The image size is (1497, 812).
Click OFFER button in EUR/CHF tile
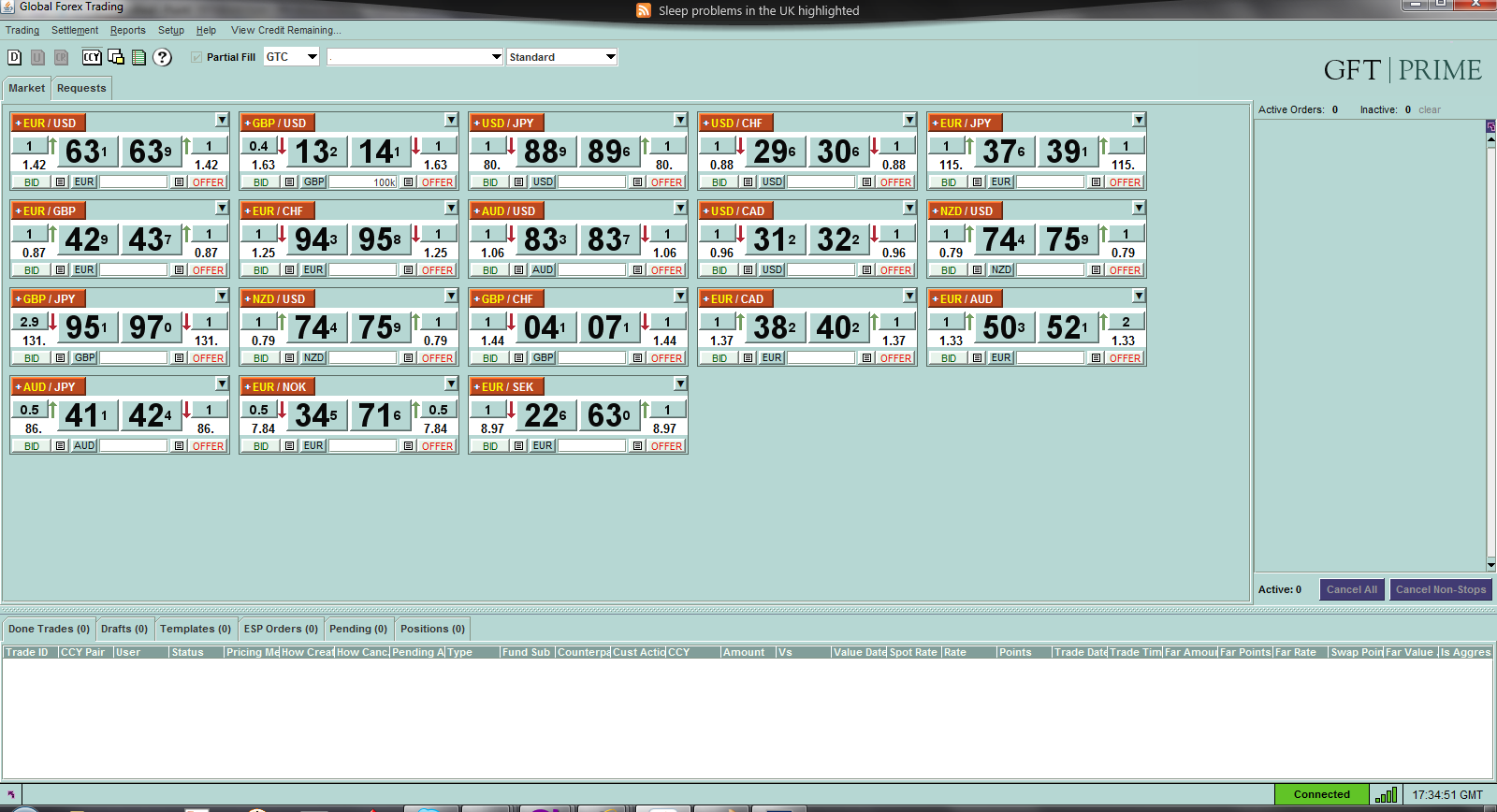coord(437,270)
